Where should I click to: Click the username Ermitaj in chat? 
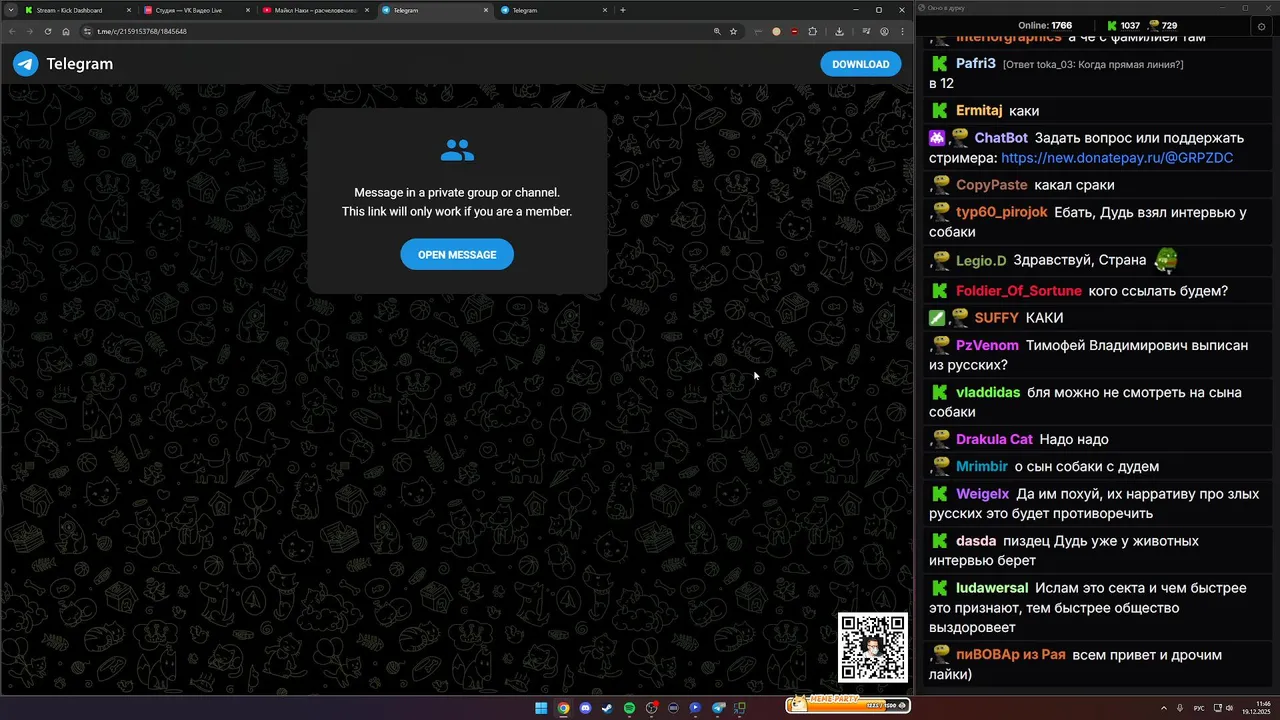(979, 111)
